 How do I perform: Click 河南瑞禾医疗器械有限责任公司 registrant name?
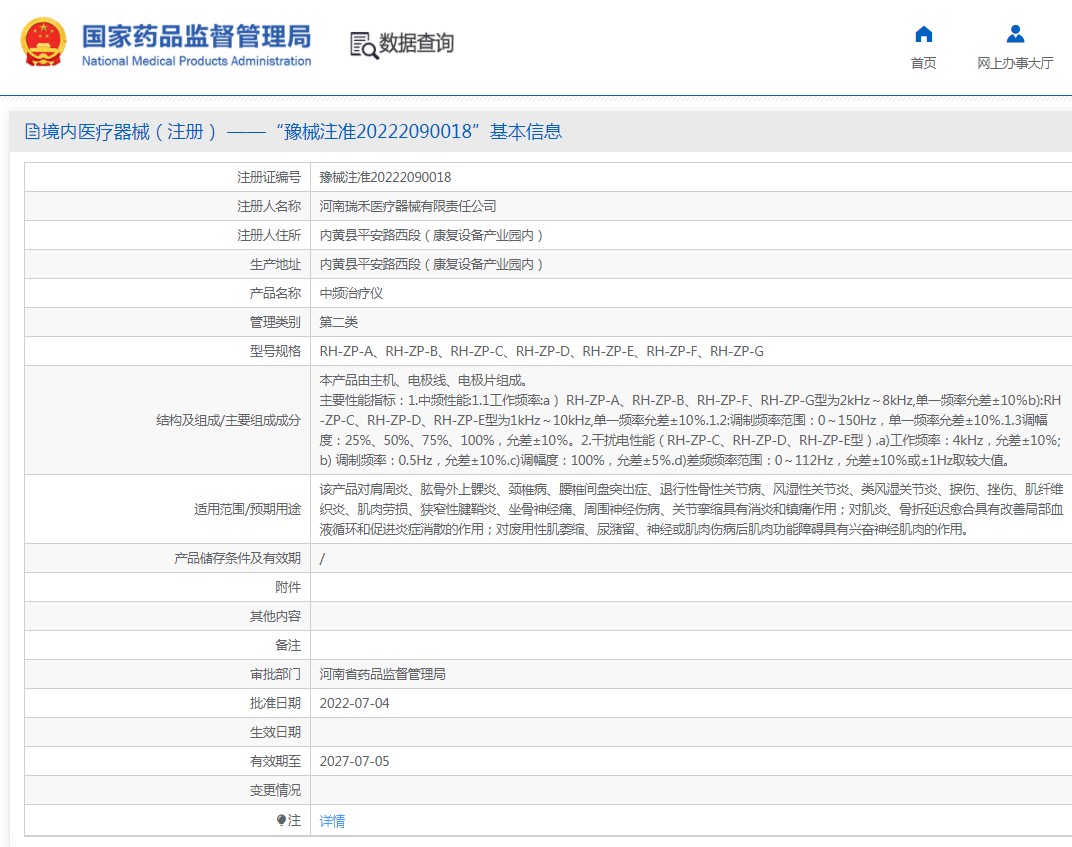click(408, 206)
